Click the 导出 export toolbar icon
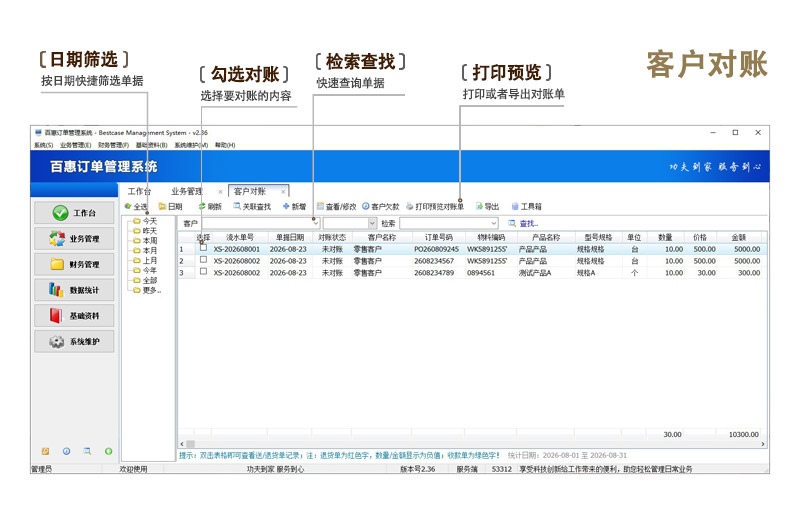The width and height of the screenshot is (800, 520). coord(479,206)
